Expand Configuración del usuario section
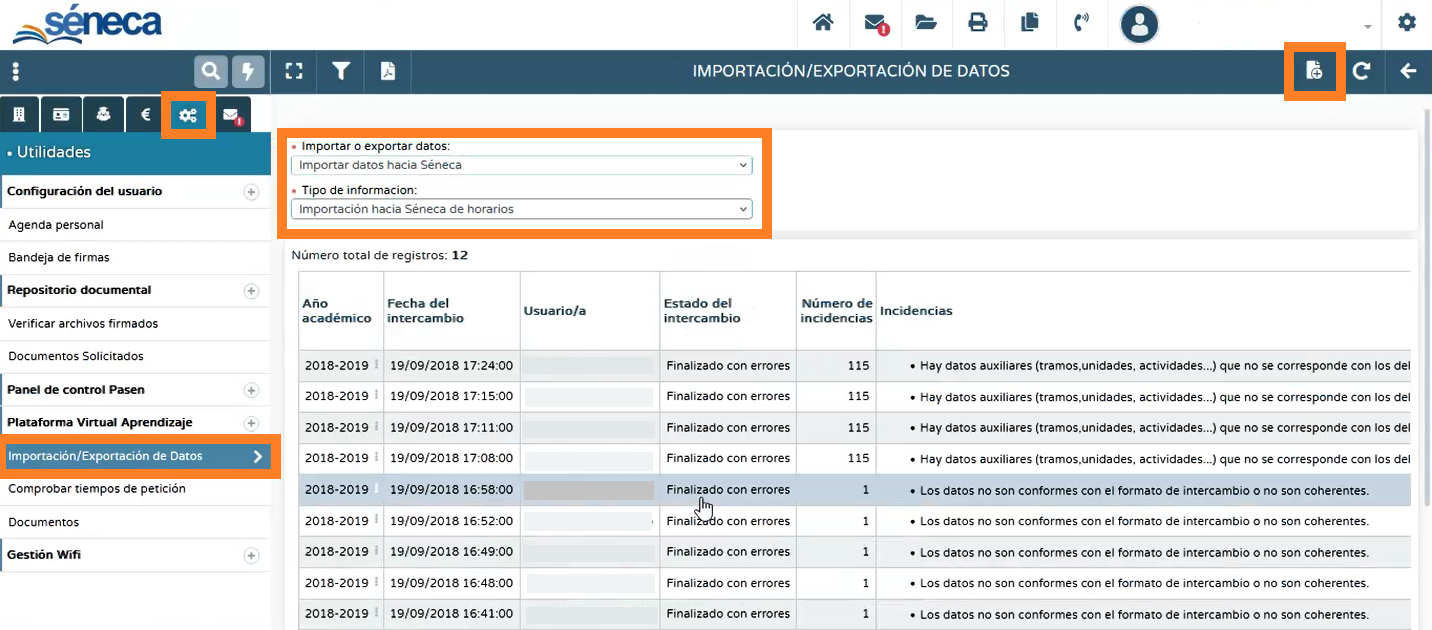 [251, 192]
